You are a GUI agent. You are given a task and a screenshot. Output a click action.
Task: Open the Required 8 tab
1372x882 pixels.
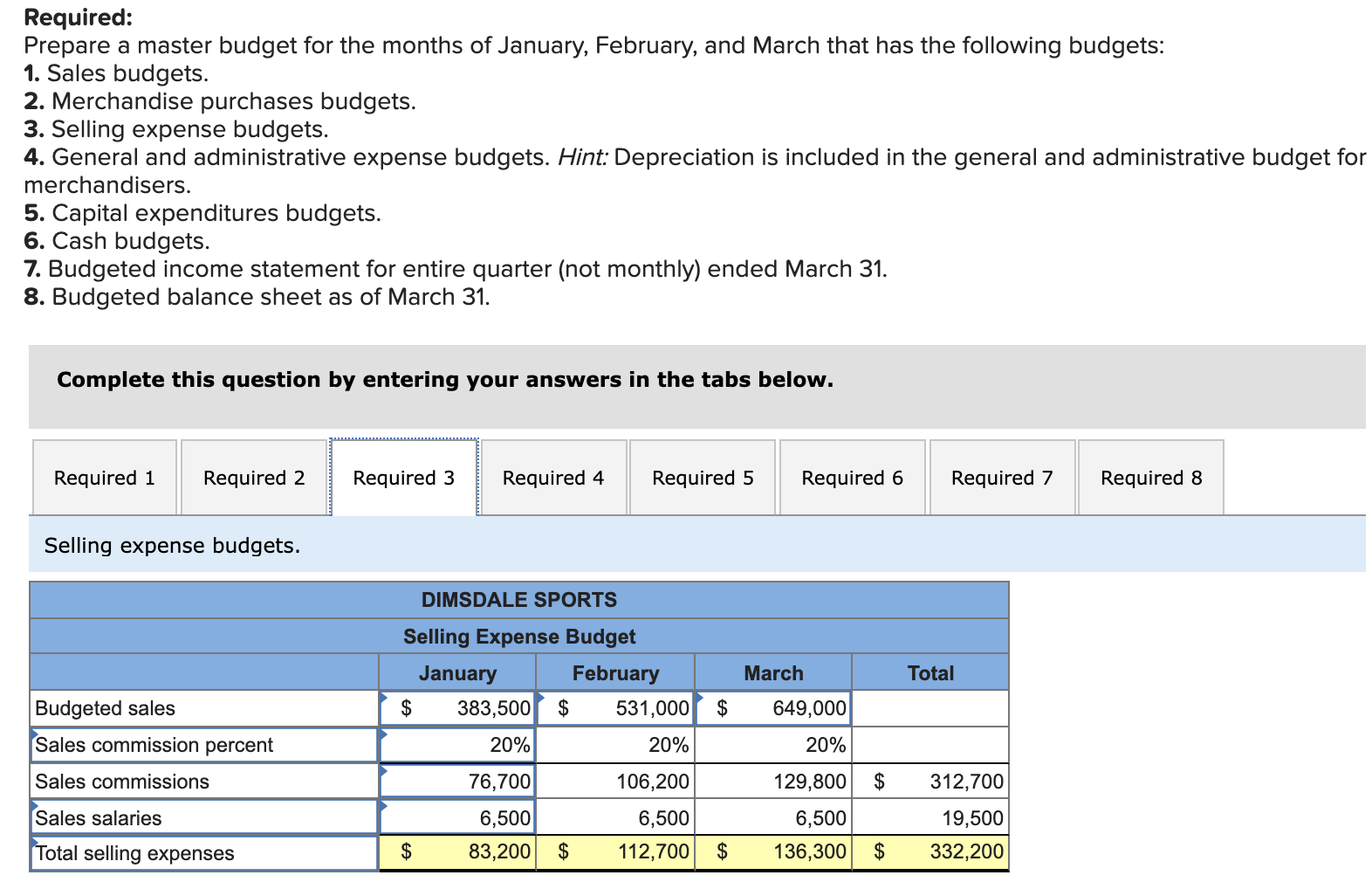[x=1151, y=478]
